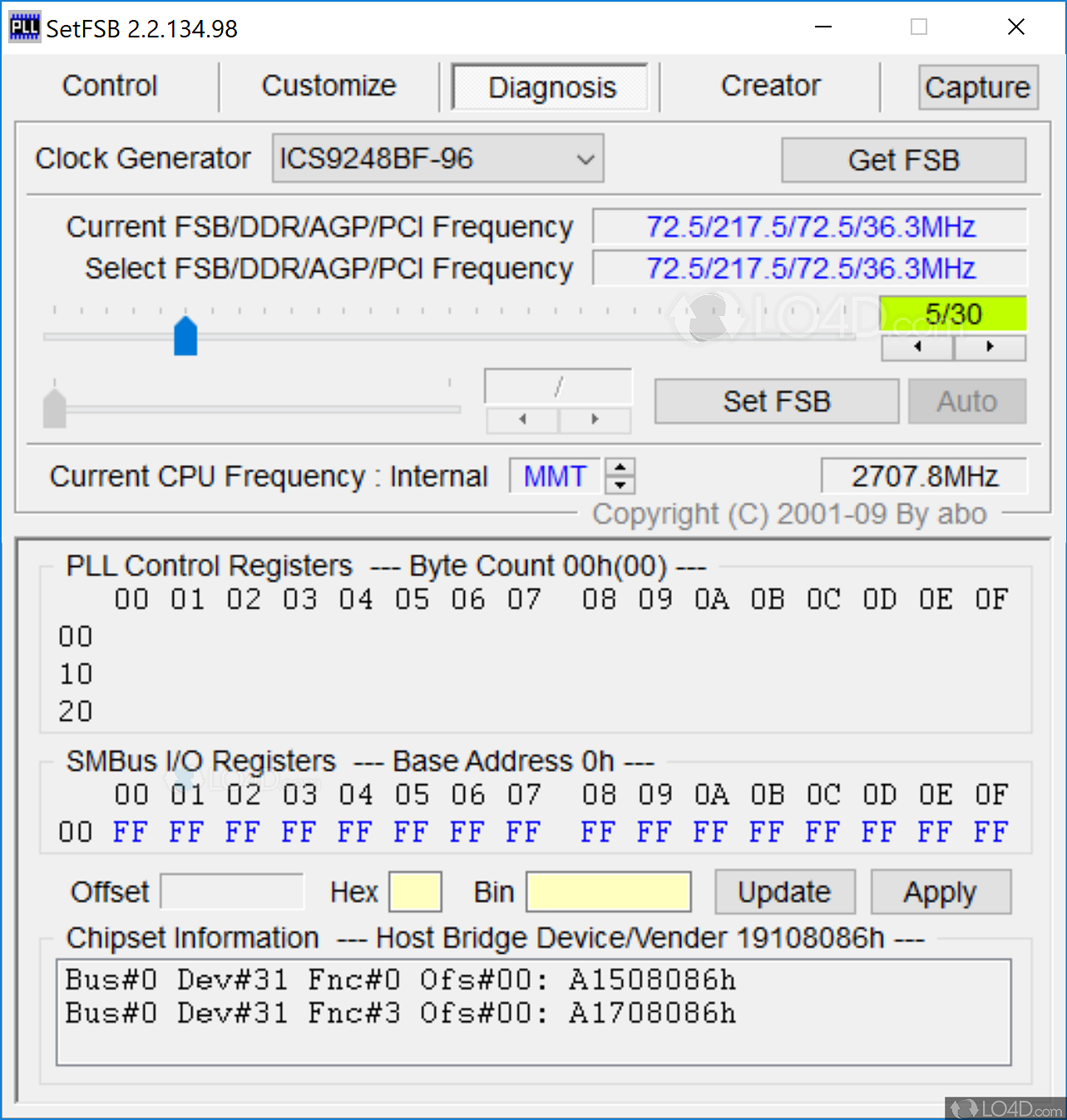Click the right arrow under the slash field
The width and height of the screenshot is (1067, 1120).
595,420
